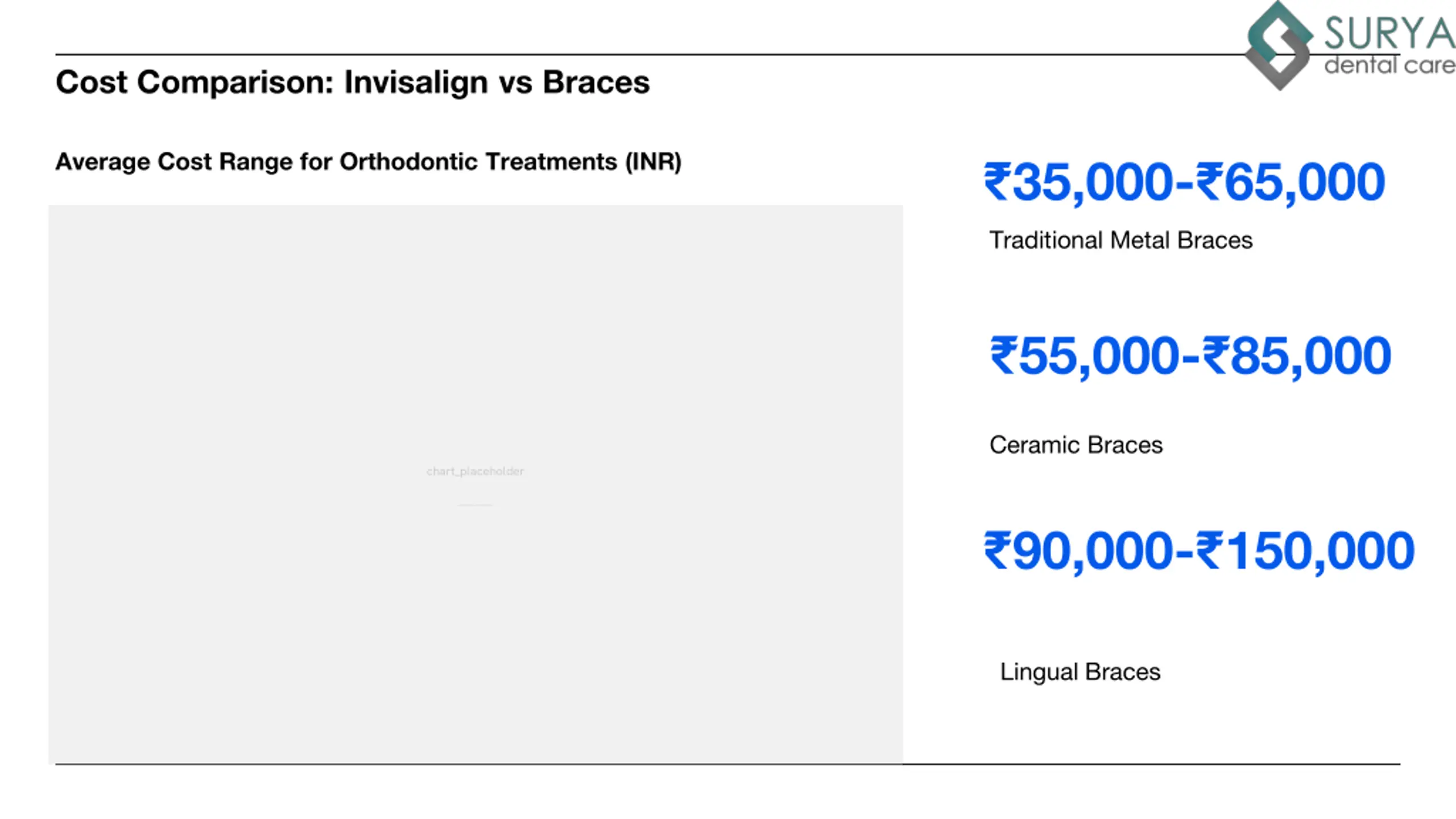The height and width of the screenshot is (819, 1456).
Task: Click the 'Ceramic Braces' label
Action: coord(1076,445)
